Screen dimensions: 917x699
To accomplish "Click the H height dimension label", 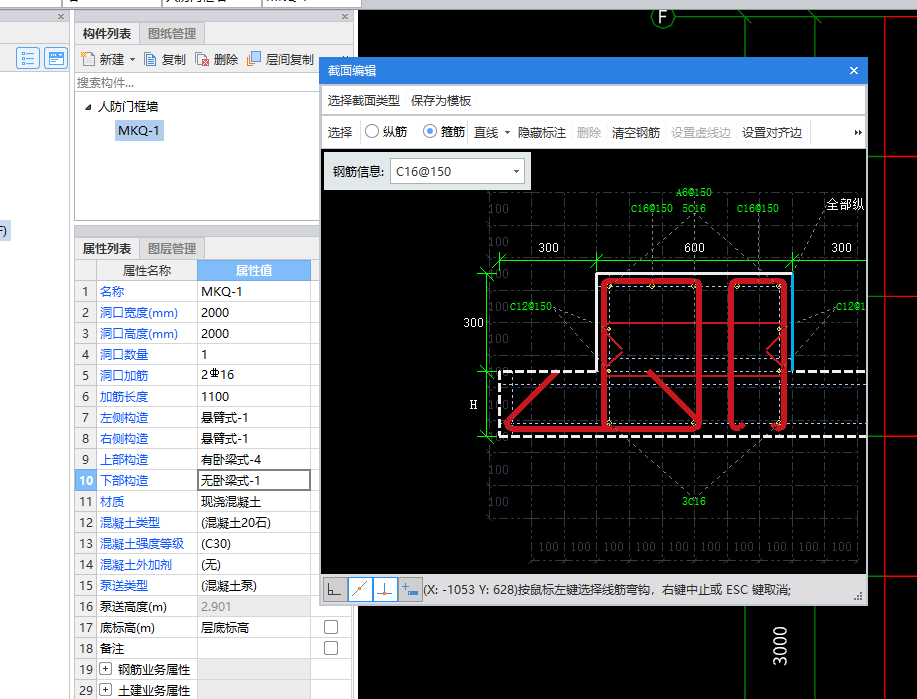I will coord(473,404).
